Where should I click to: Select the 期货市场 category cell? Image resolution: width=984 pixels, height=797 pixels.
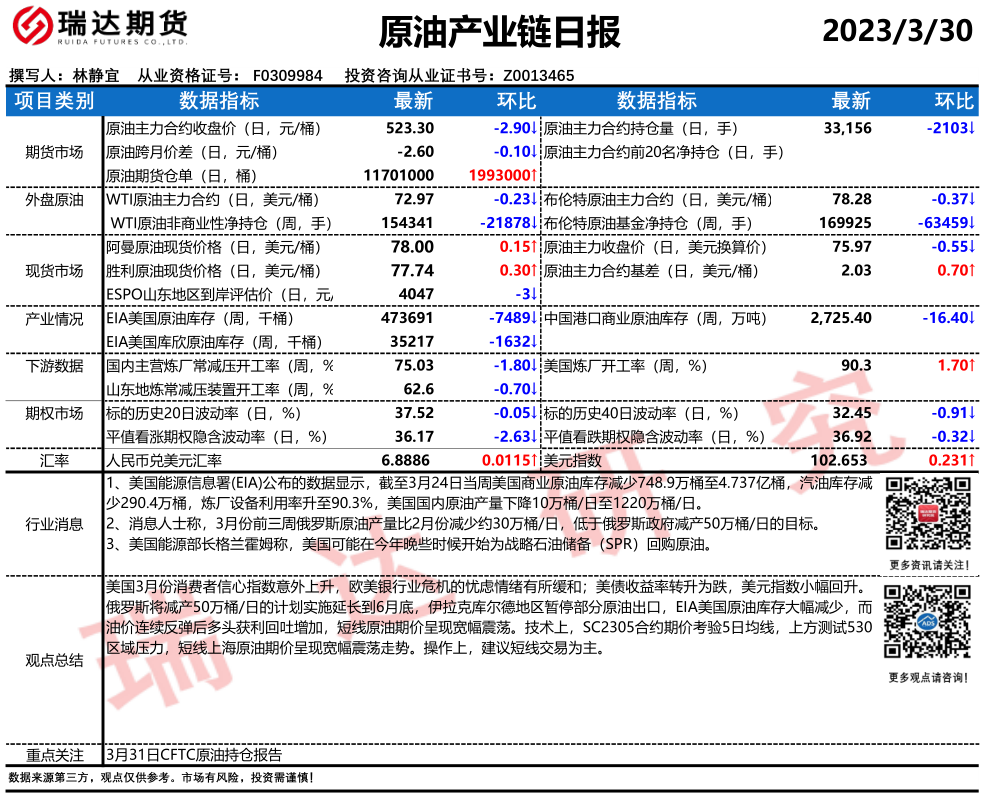click(54, 152)
